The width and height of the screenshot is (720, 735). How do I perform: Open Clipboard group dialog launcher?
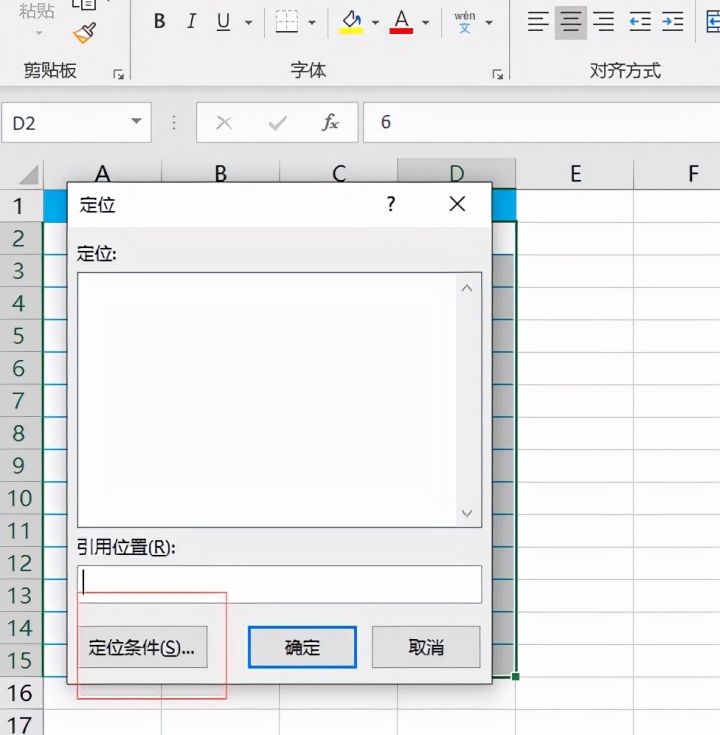[x=119, y=74]
